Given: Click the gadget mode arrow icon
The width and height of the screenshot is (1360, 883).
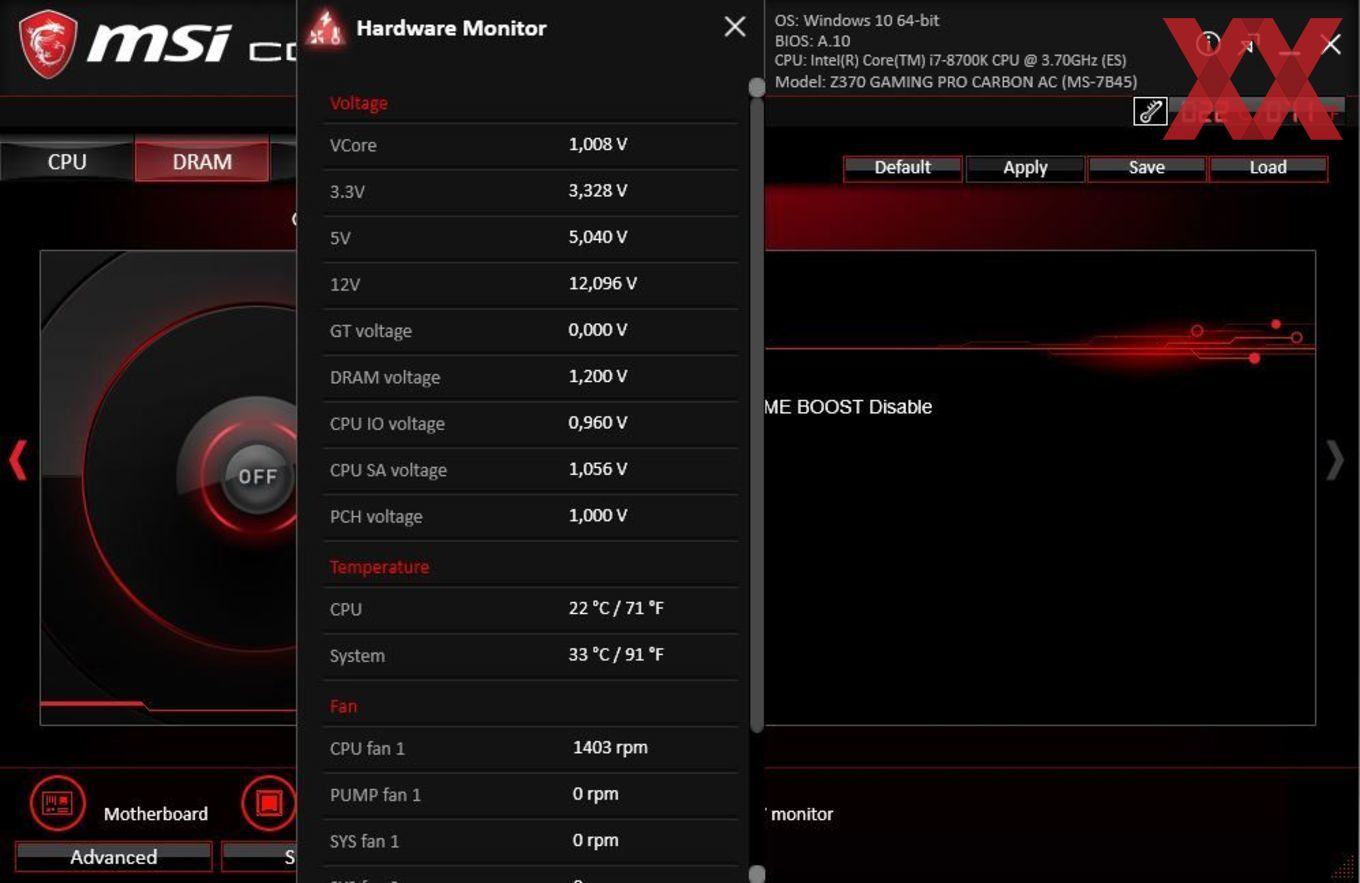Looking at the screenshot, I should [x=1249, y=44].
